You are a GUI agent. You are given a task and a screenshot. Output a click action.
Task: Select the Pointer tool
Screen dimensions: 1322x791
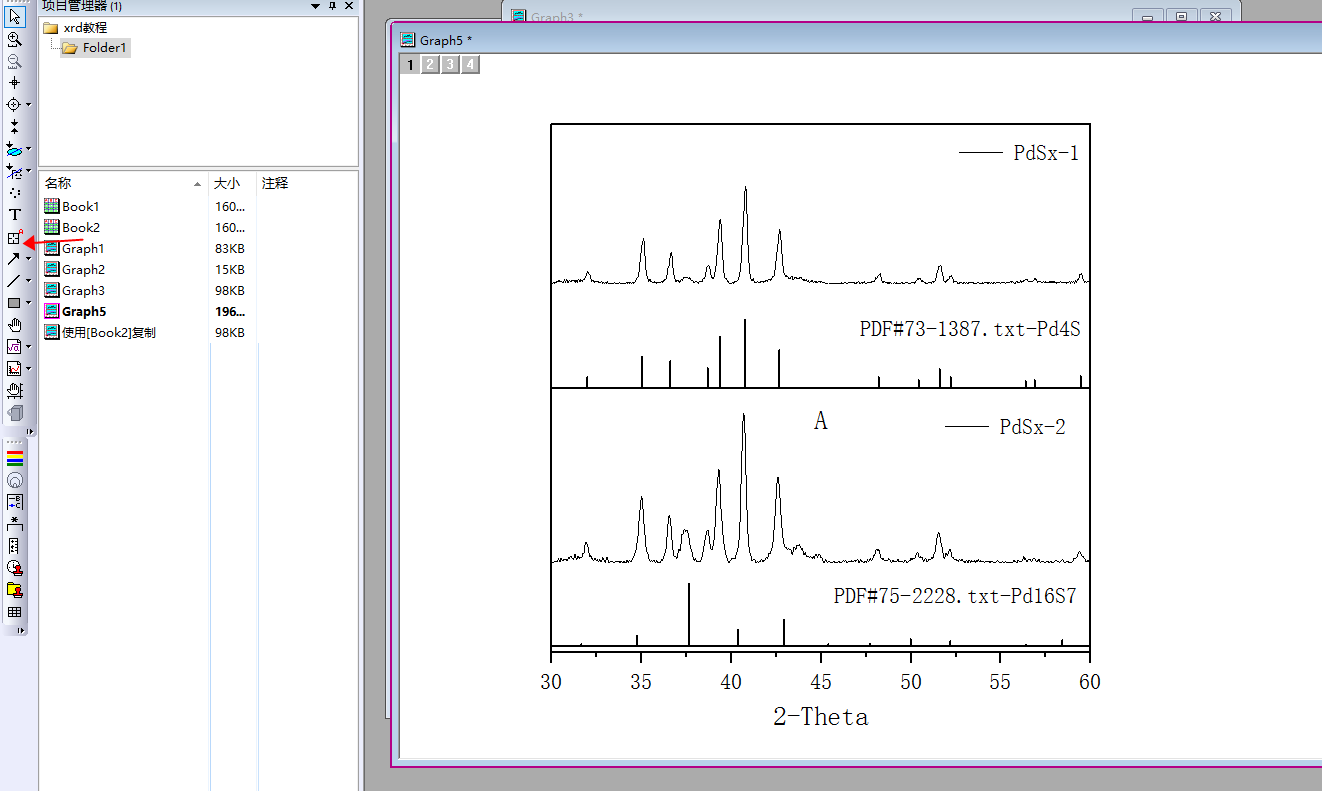tap(14, 17)
